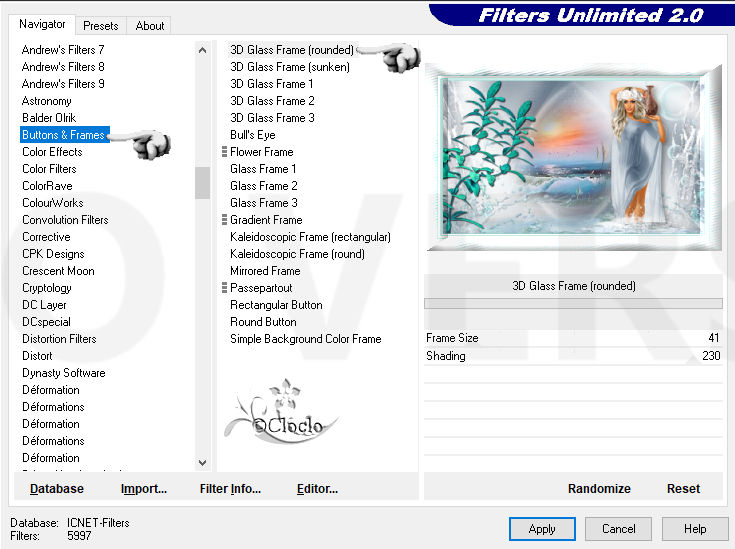Viewport: 735px width, 549px height.
Task: Adjust the Frame Size slider
Action: click(x=573, y=338)
